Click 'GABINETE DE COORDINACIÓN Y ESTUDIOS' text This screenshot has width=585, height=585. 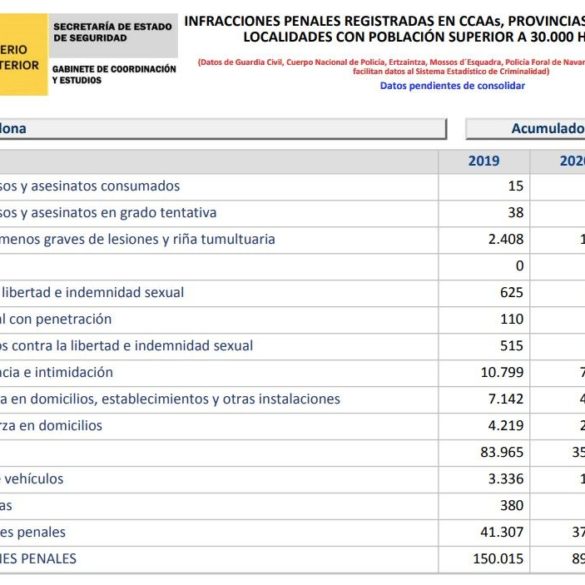pos(114,74)
